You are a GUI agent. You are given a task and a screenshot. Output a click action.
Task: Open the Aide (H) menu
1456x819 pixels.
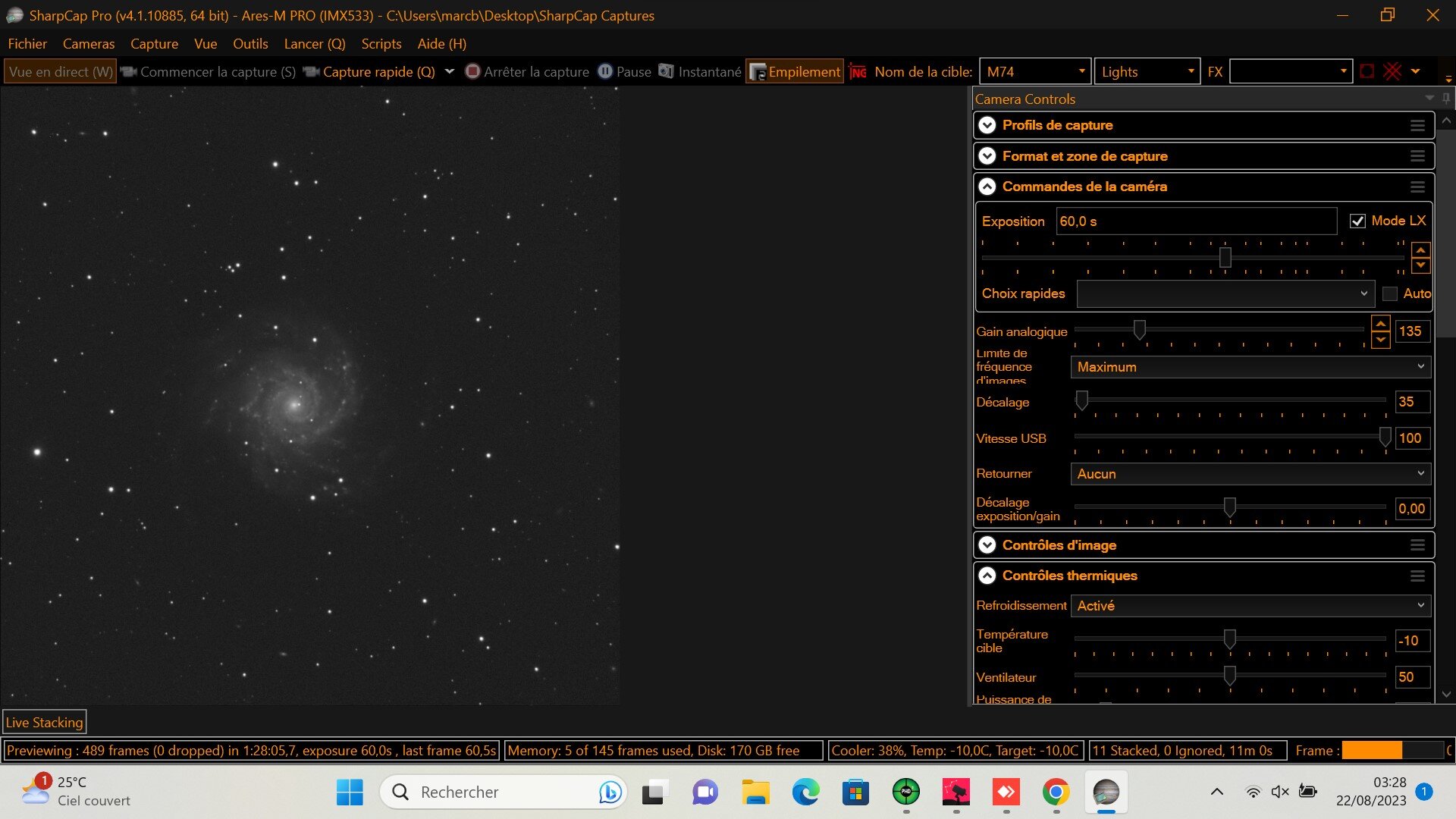(x=442, y=44)
